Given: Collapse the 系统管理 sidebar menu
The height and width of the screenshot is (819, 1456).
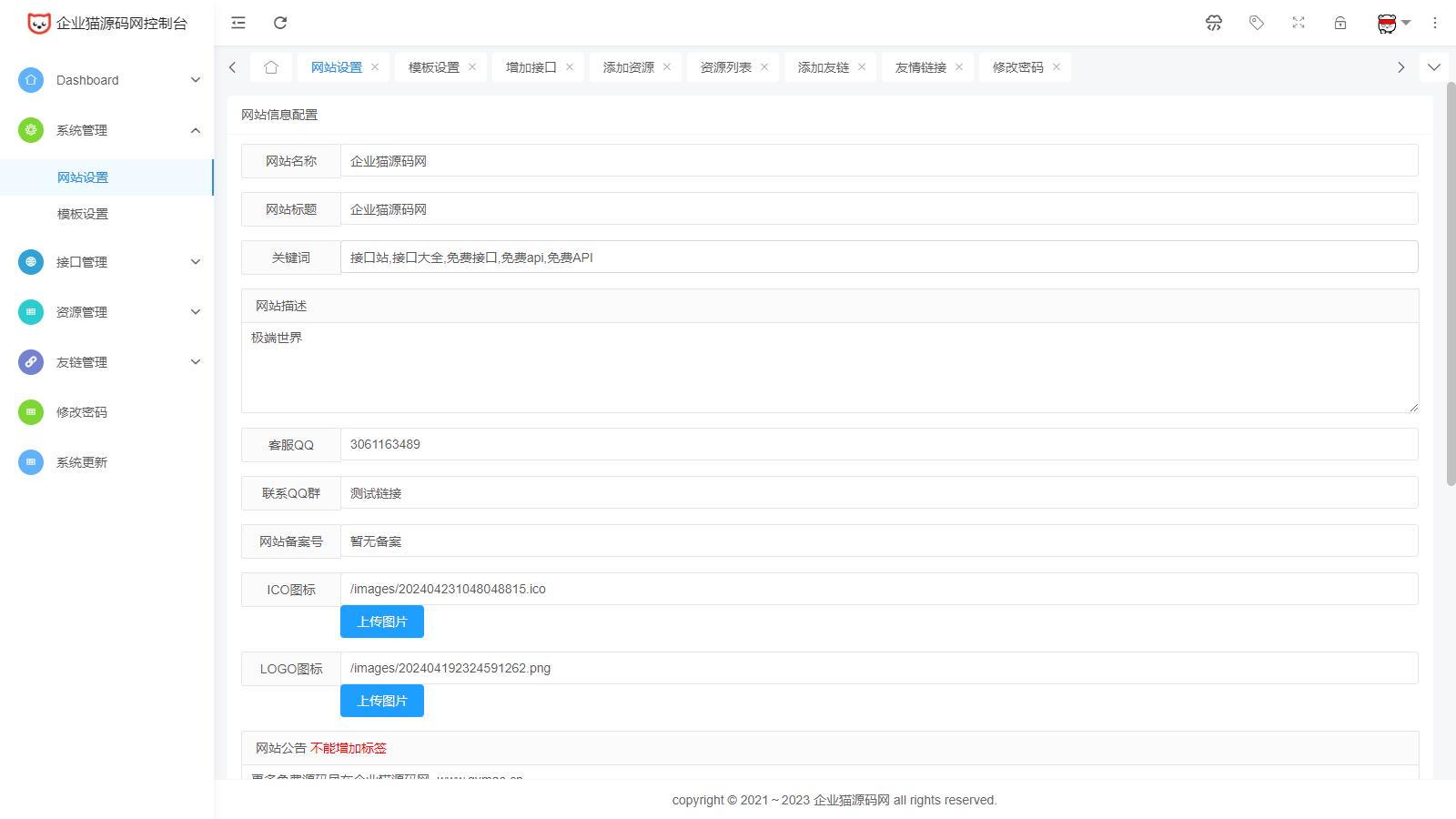Looking at the screenshot, I should pyautogui.click(x=109, y=130).
